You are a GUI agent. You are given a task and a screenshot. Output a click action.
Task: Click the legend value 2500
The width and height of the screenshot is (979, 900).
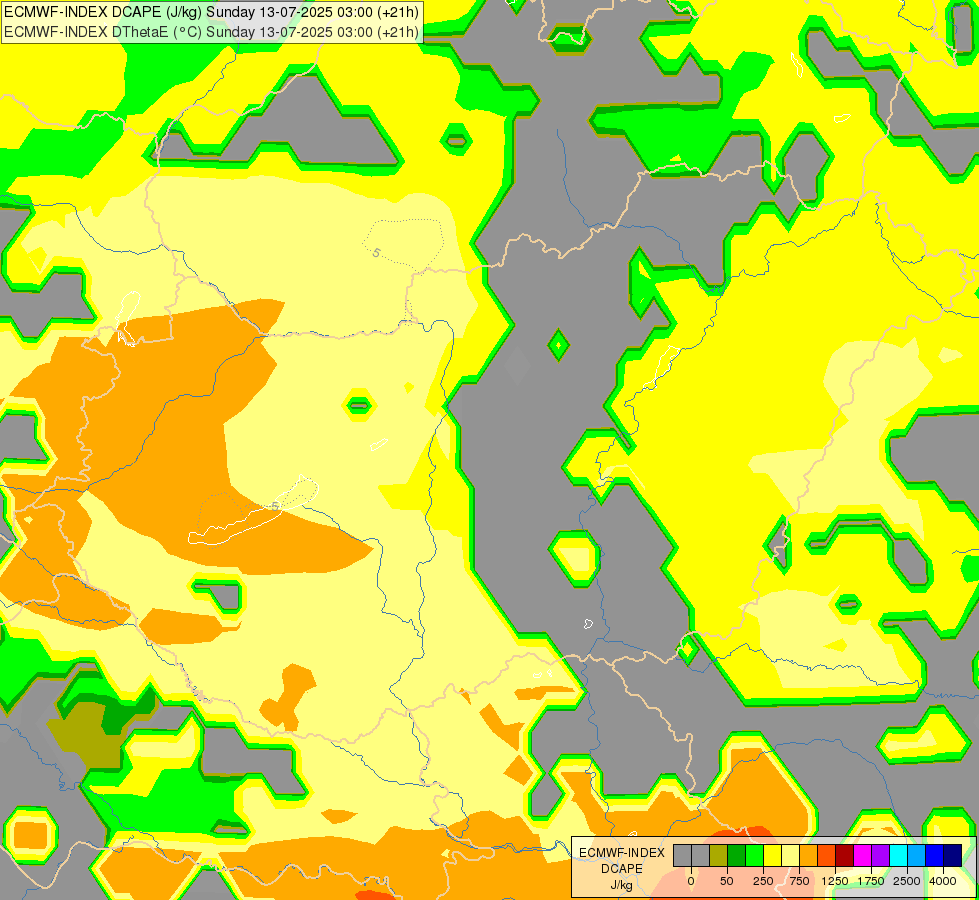tap(907, 881)
